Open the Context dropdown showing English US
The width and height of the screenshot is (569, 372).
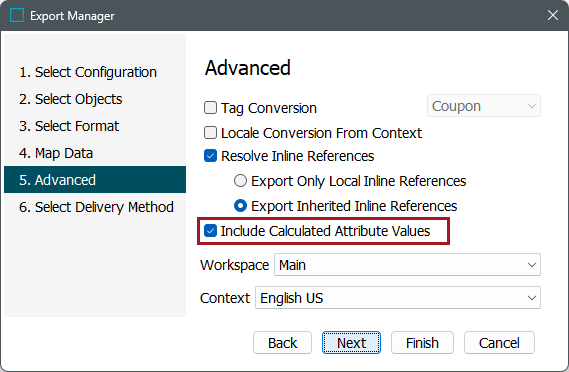[398, 298]
